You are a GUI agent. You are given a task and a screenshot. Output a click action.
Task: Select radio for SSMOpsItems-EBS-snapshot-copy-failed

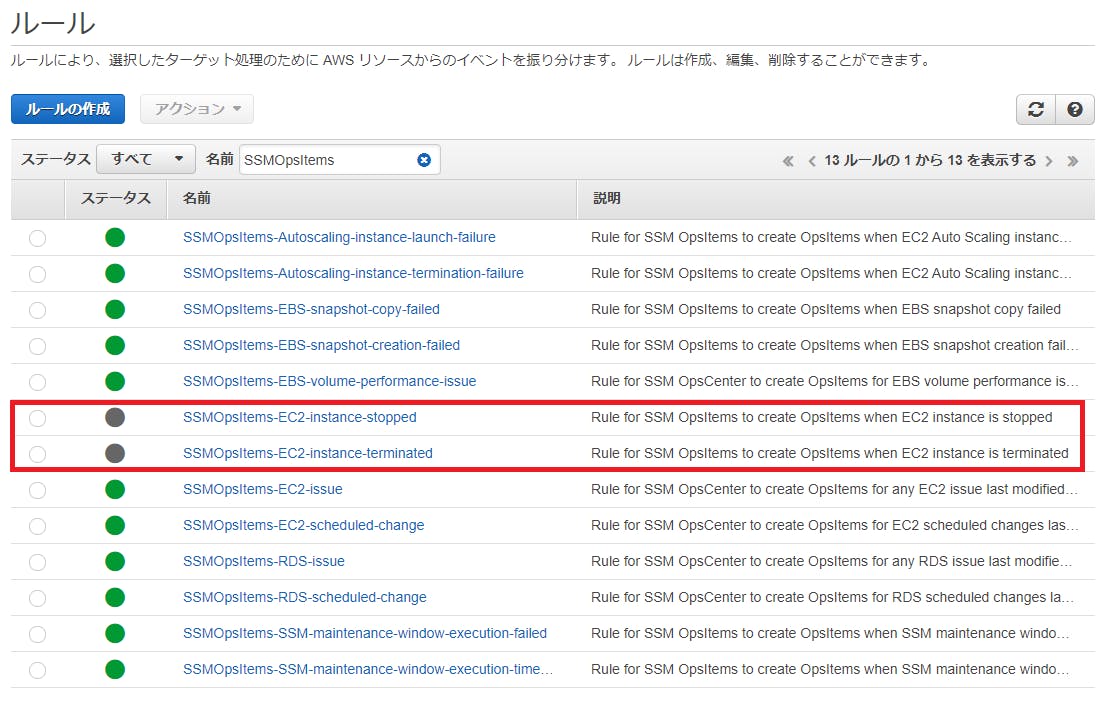[38, 310]
